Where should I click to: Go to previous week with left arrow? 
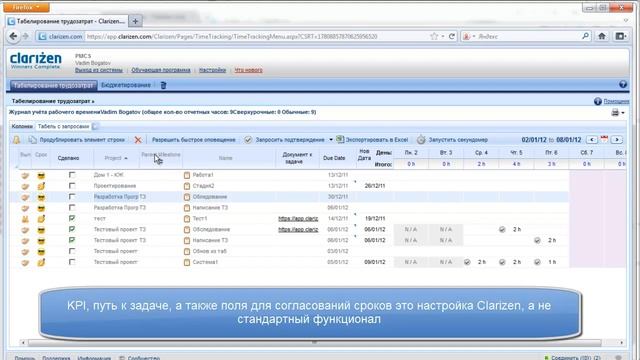tap(592, 140)
